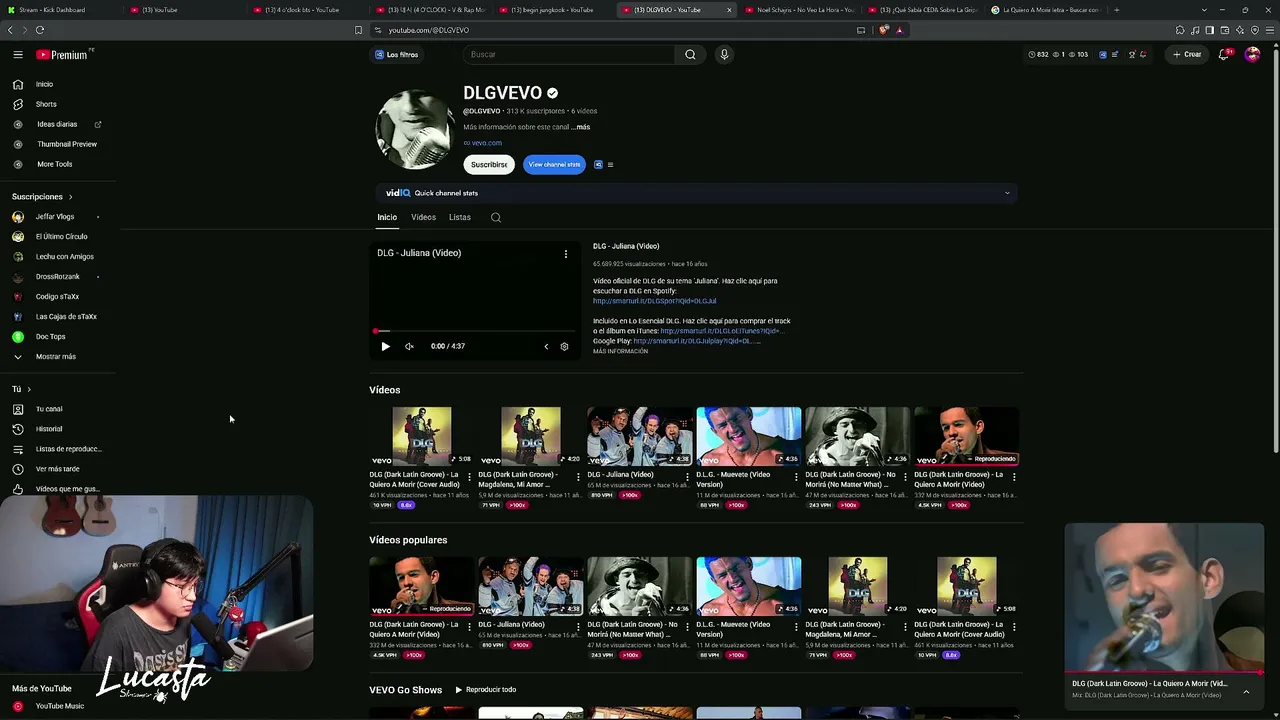Switch to the Videos channel tab

point(423,217)
